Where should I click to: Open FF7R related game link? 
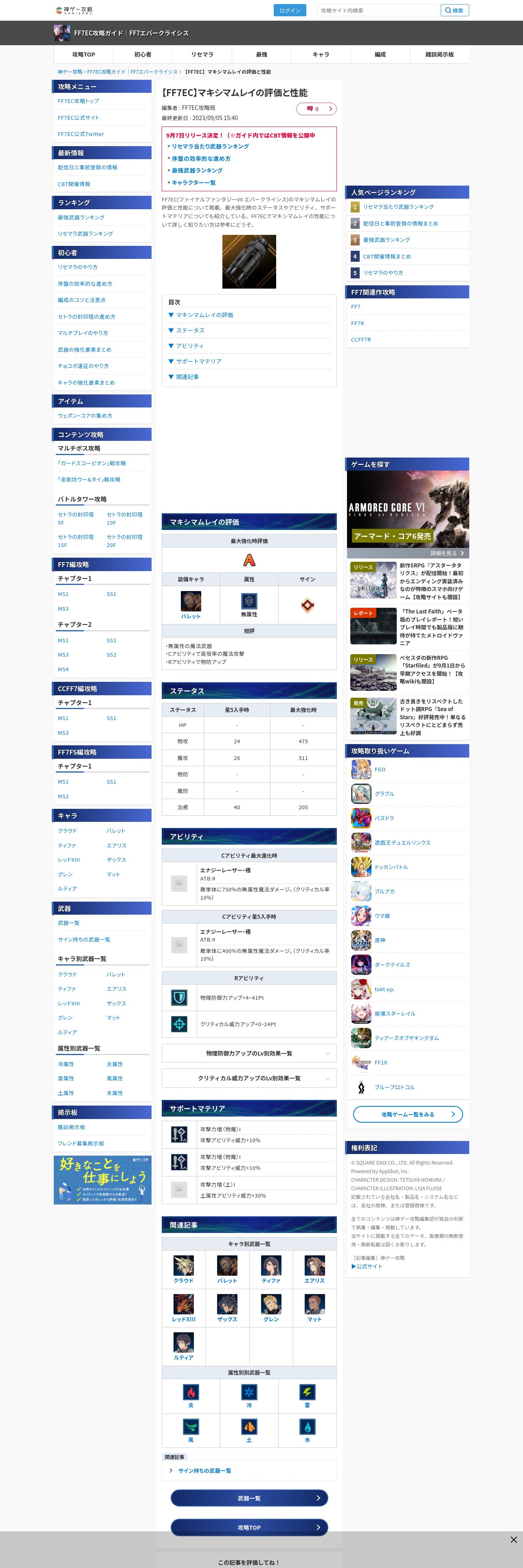point(357,323)
